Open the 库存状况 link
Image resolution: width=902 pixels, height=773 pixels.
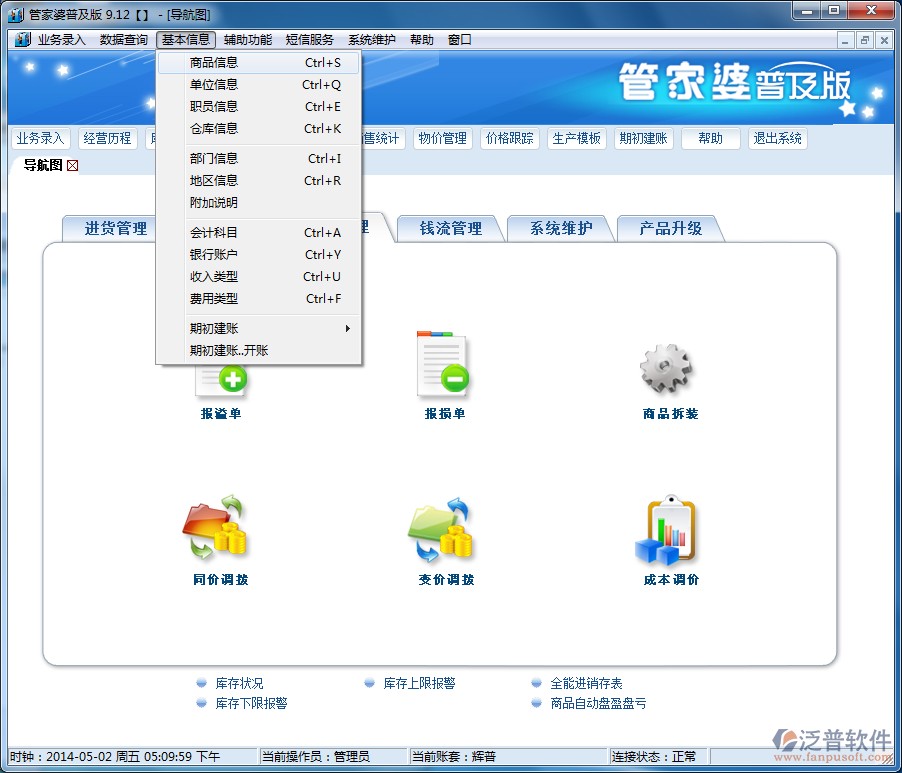[239, 683]
